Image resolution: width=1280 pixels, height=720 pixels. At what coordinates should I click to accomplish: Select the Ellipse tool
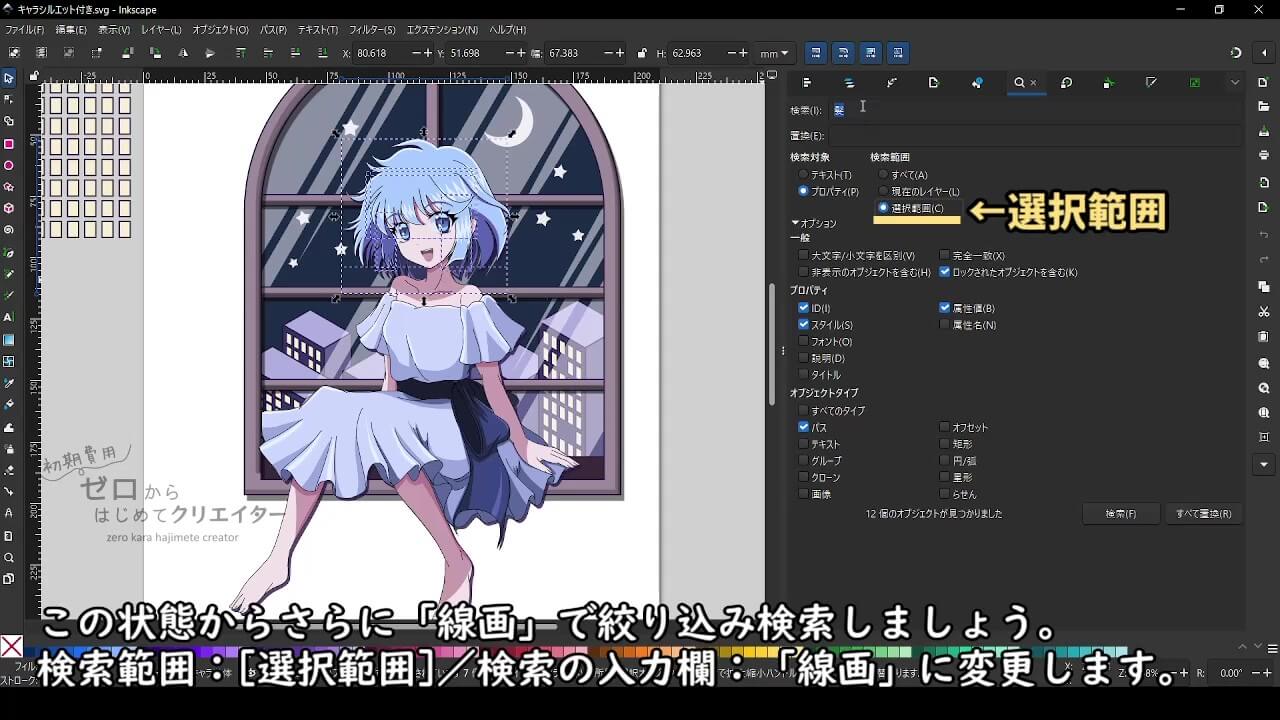(9, 165)
